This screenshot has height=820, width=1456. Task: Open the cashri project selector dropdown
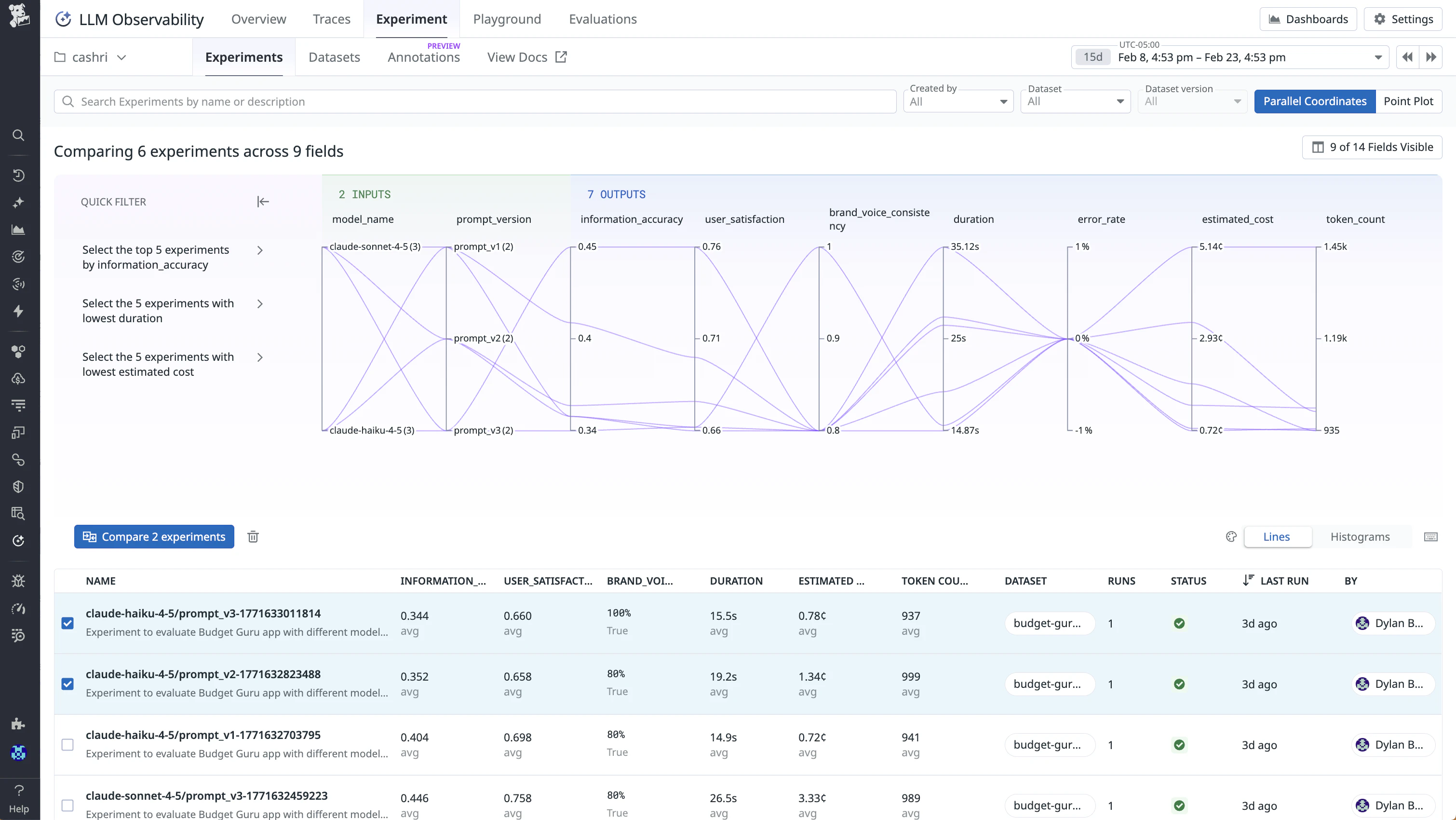pos(90,56)
